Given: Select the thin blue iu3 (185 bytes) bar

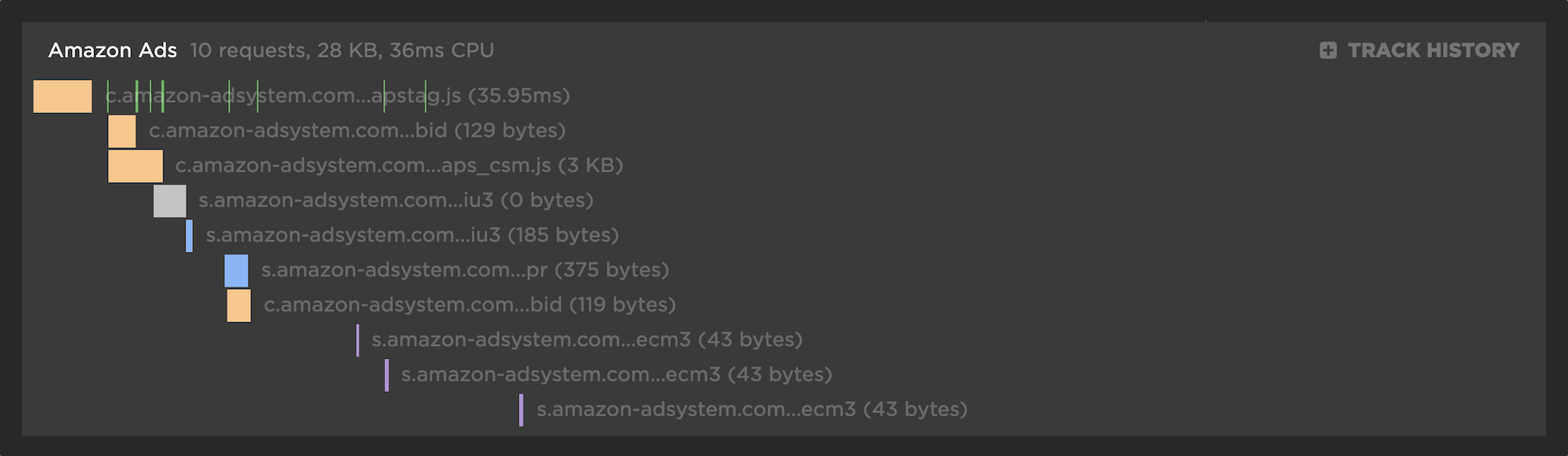Looking at the screenshot, I should [x=189, y=236].
